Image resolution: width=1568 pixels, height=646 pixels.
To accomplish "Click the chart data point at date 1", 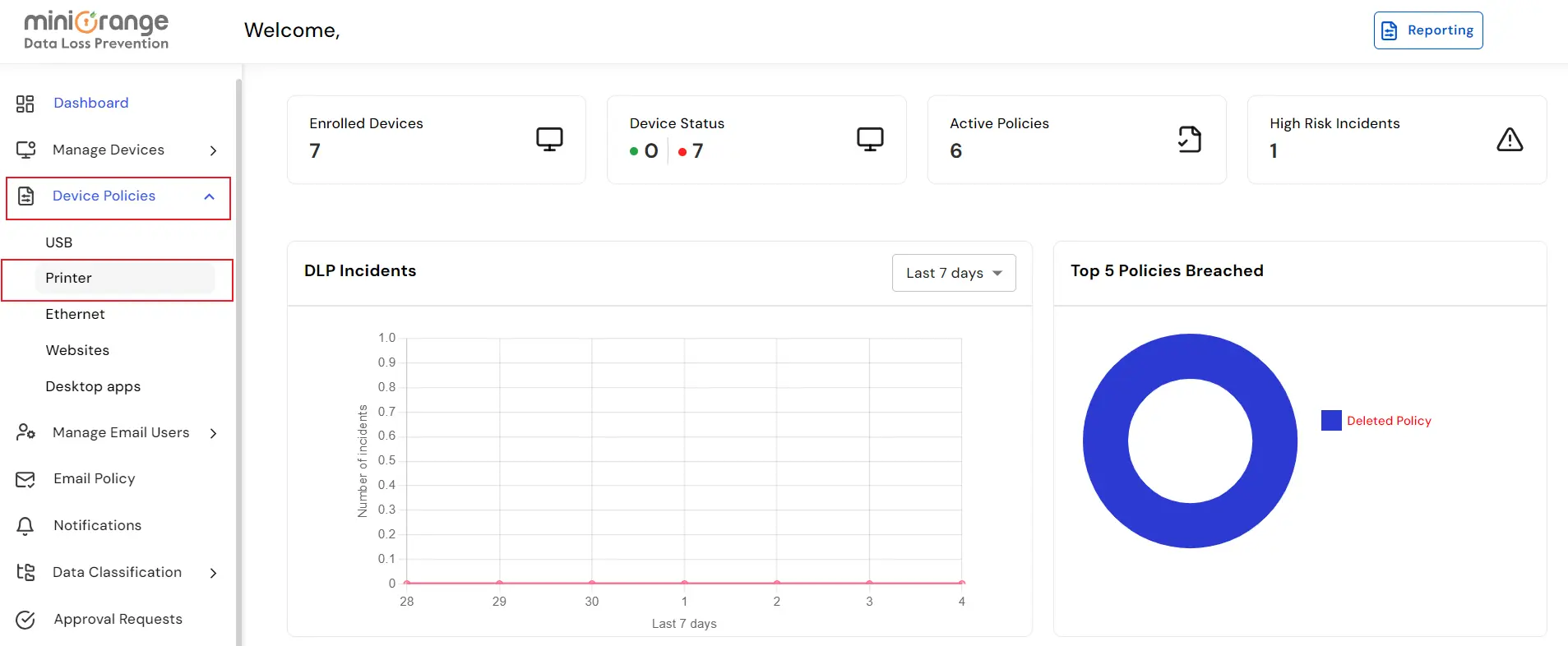I will point(684,583).
